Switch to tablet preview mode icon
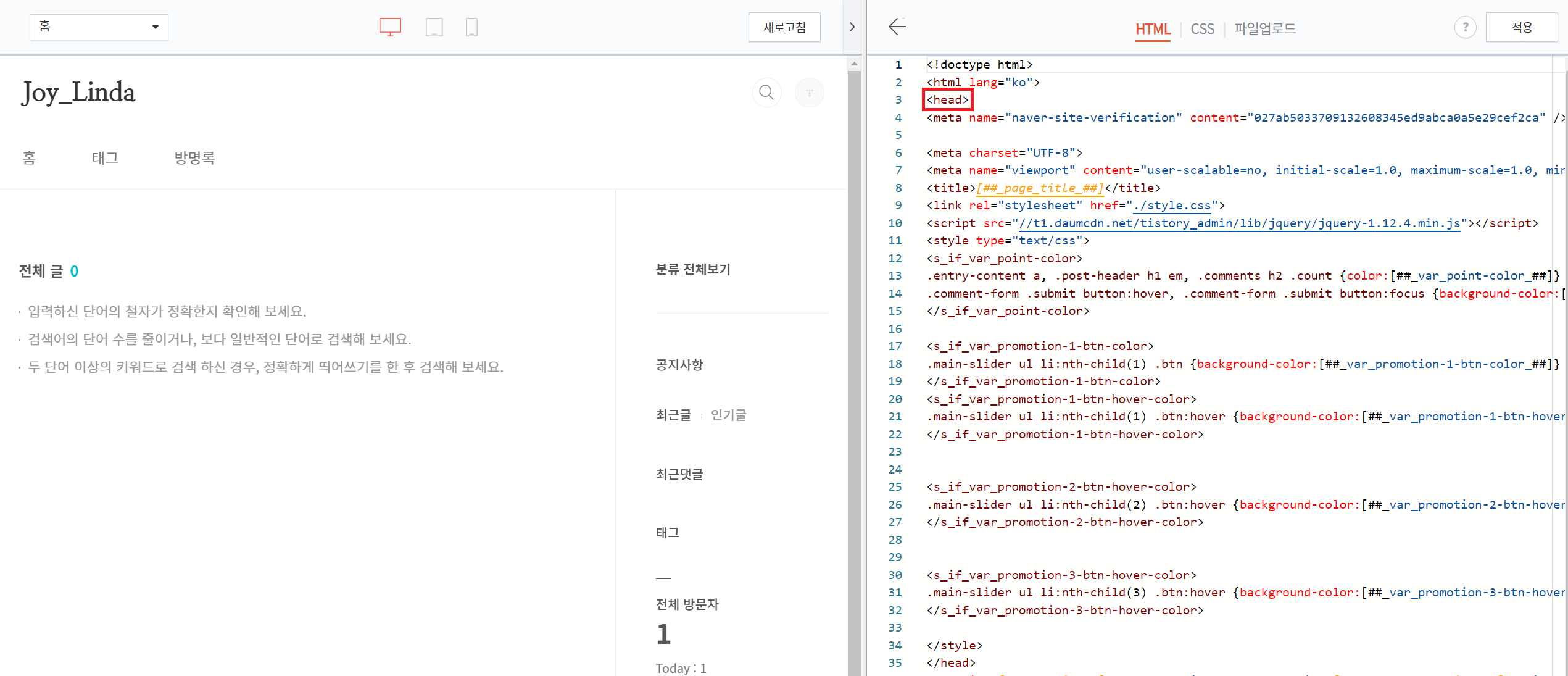The height and width of the screenshot is (676, 1568). (x=434, y=27)
